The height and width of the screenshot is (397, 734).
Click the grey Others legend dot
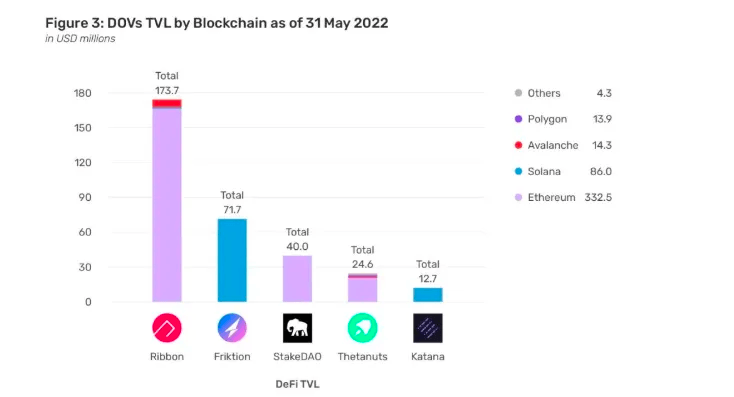point(518,93)
